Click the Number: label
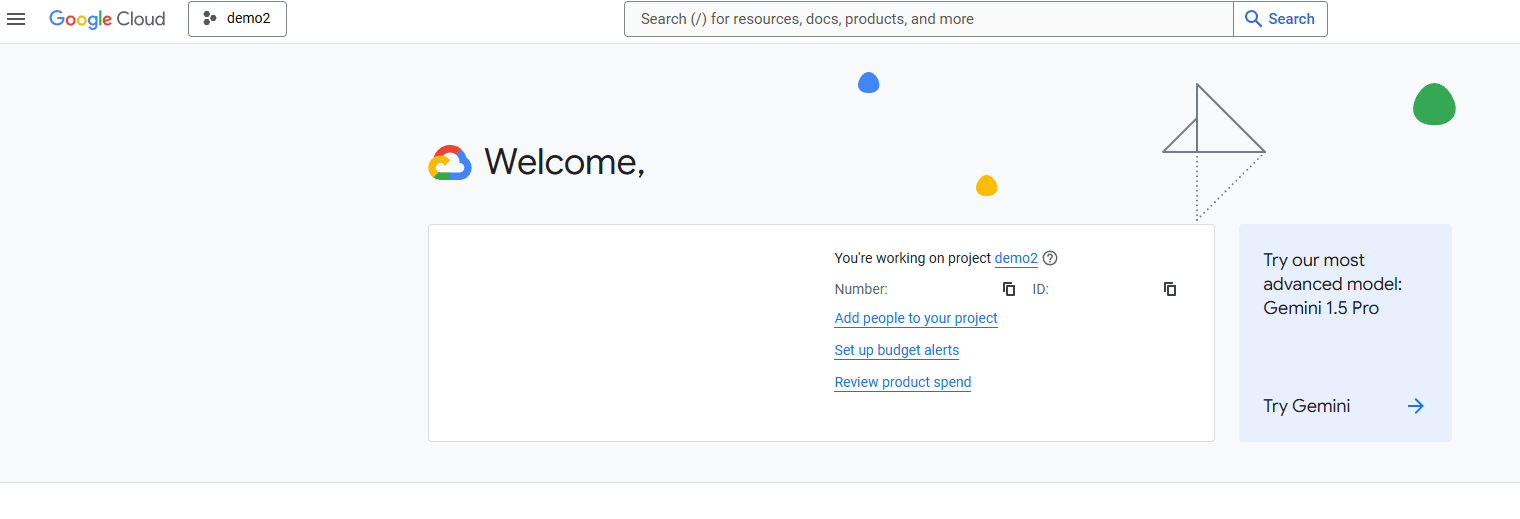The height and width of the screenshot is (519, 1520). (861, 289)
